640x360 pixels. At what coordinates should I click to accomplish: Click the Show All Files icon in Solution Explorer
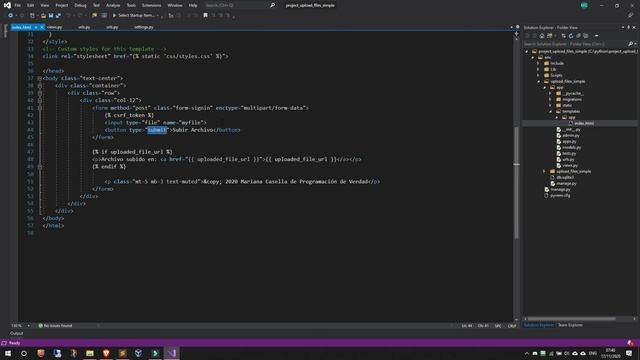pos(586,36)
